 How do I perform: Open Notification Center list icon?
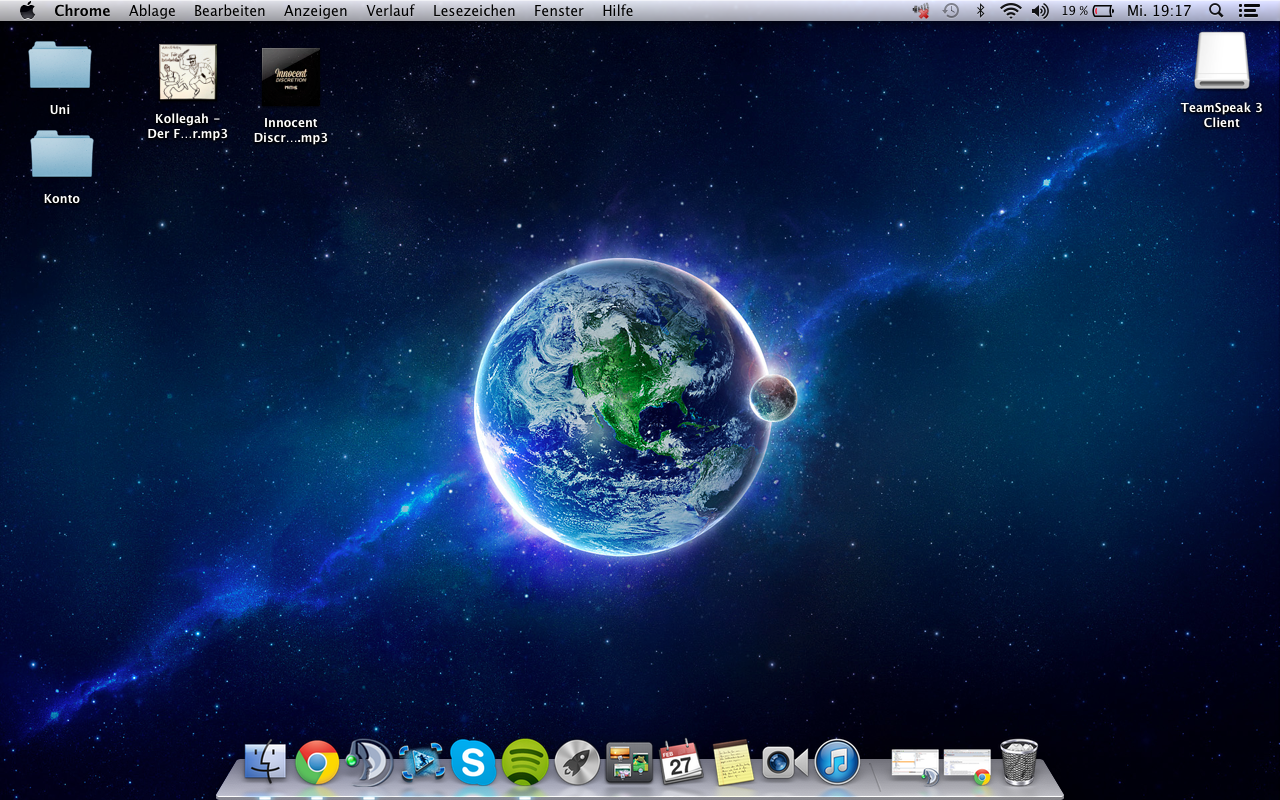(1248, 11)
